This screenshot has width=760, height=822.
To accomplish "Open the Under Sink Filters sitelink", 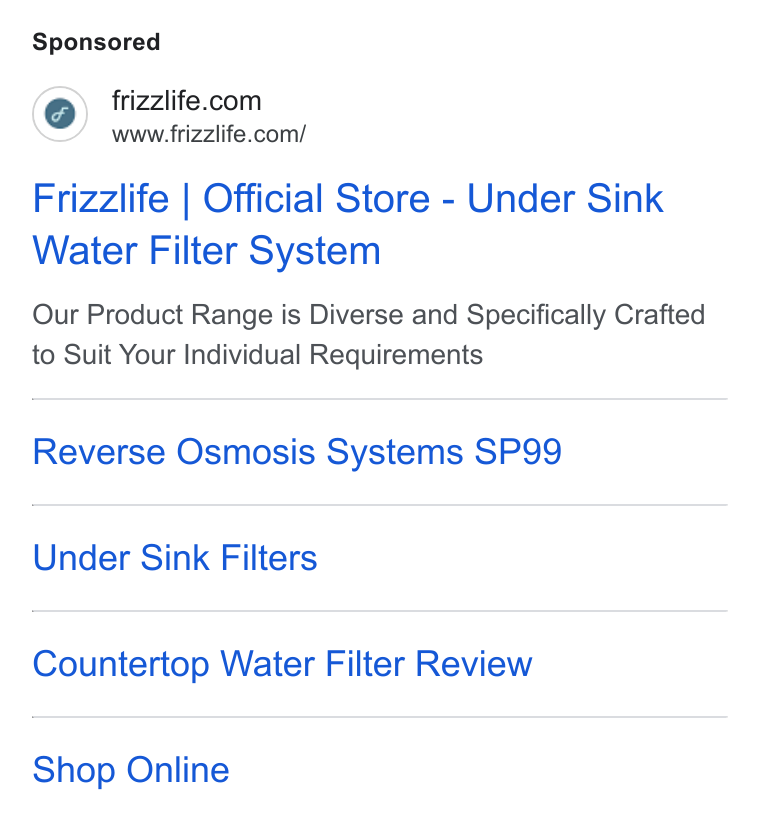I will pos(175,557).
